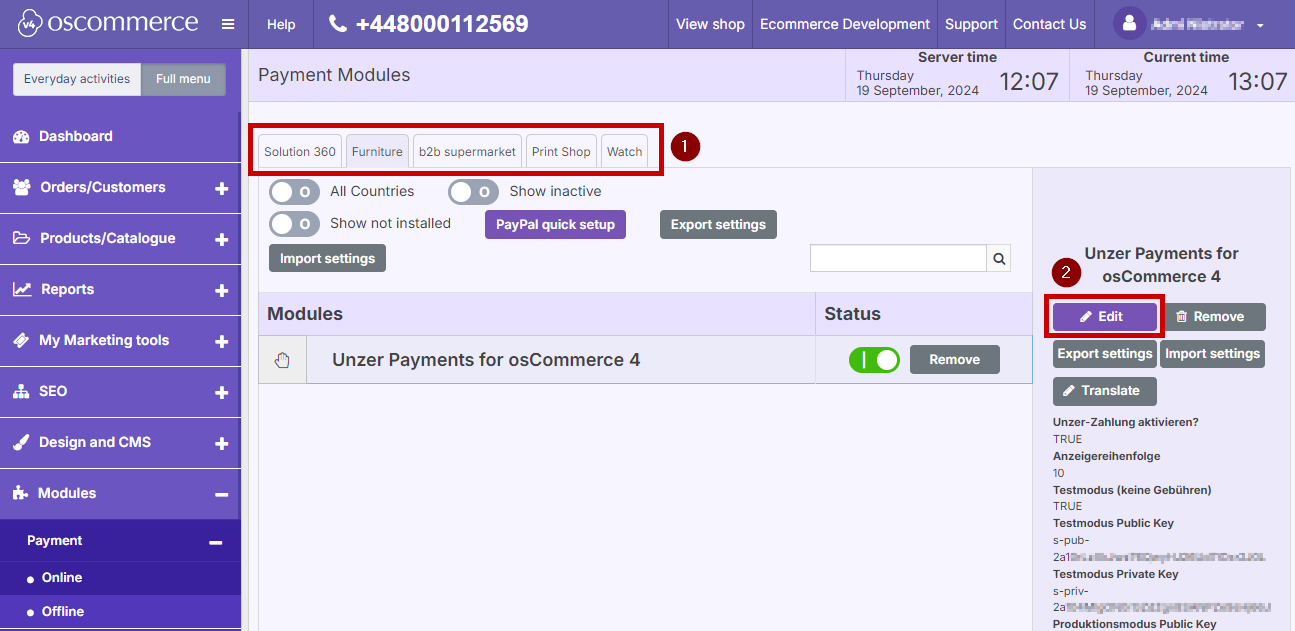Viewport: 1295px width, 631px height.
Task: Click side panel Import settings button
Action: coord(1212,354)
